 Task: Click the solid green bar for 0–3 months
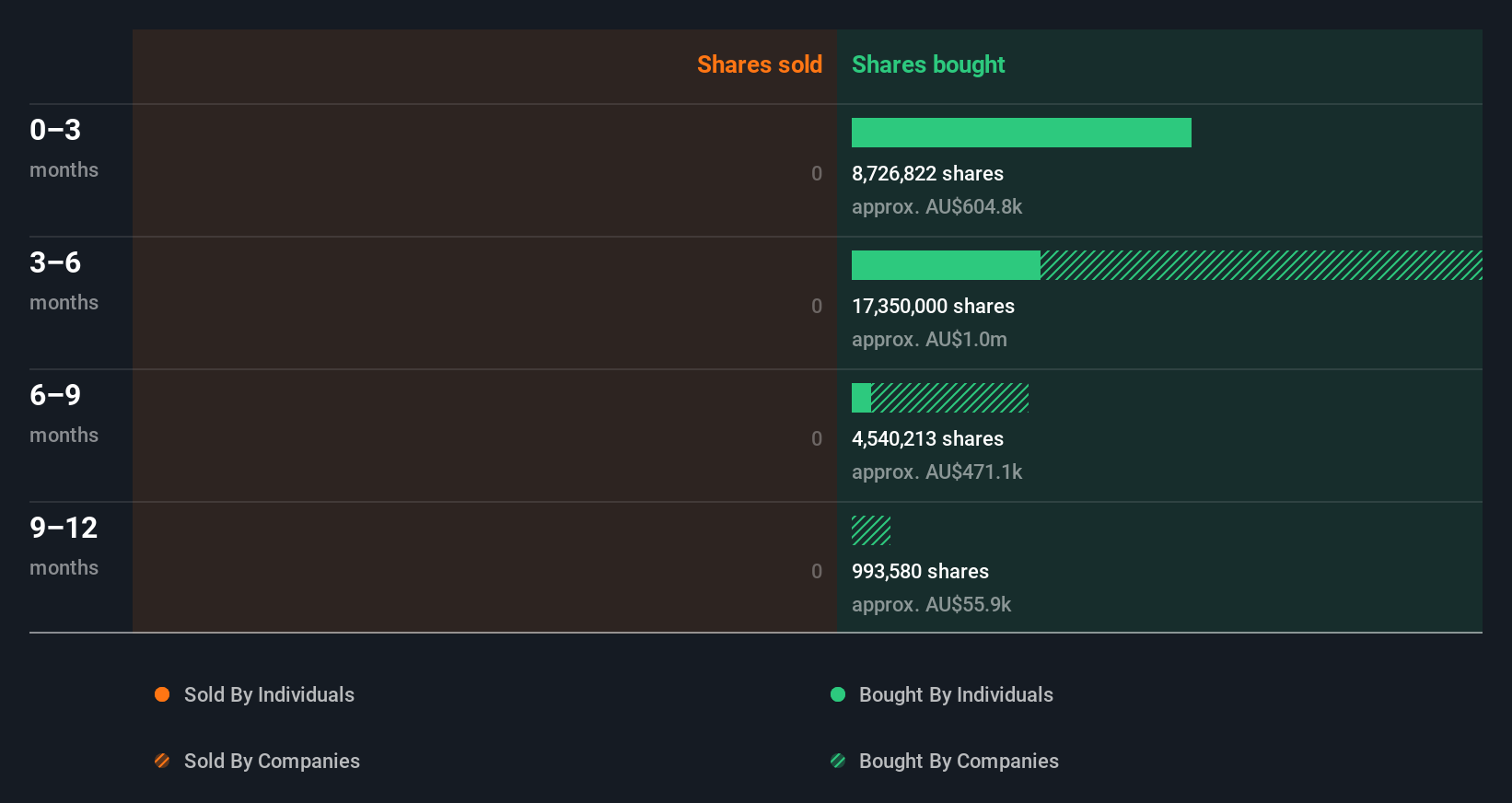point(1021,133)
